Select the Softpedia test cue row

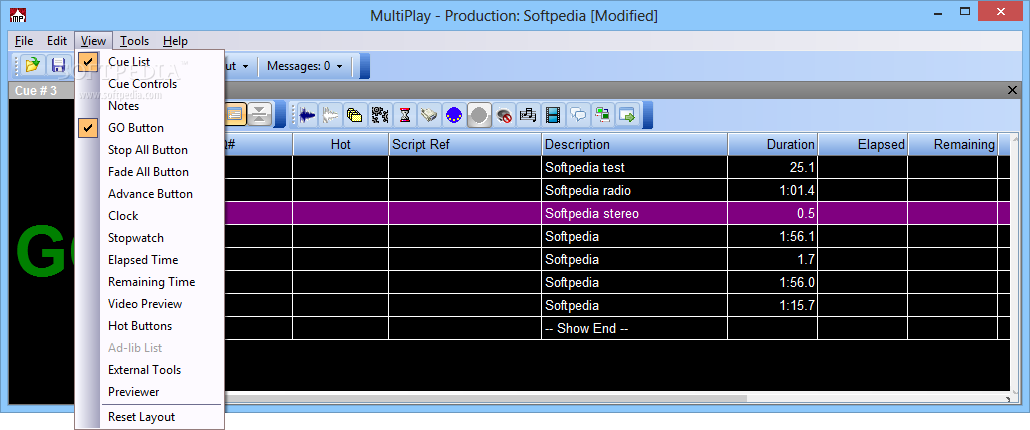click(617, 167)
